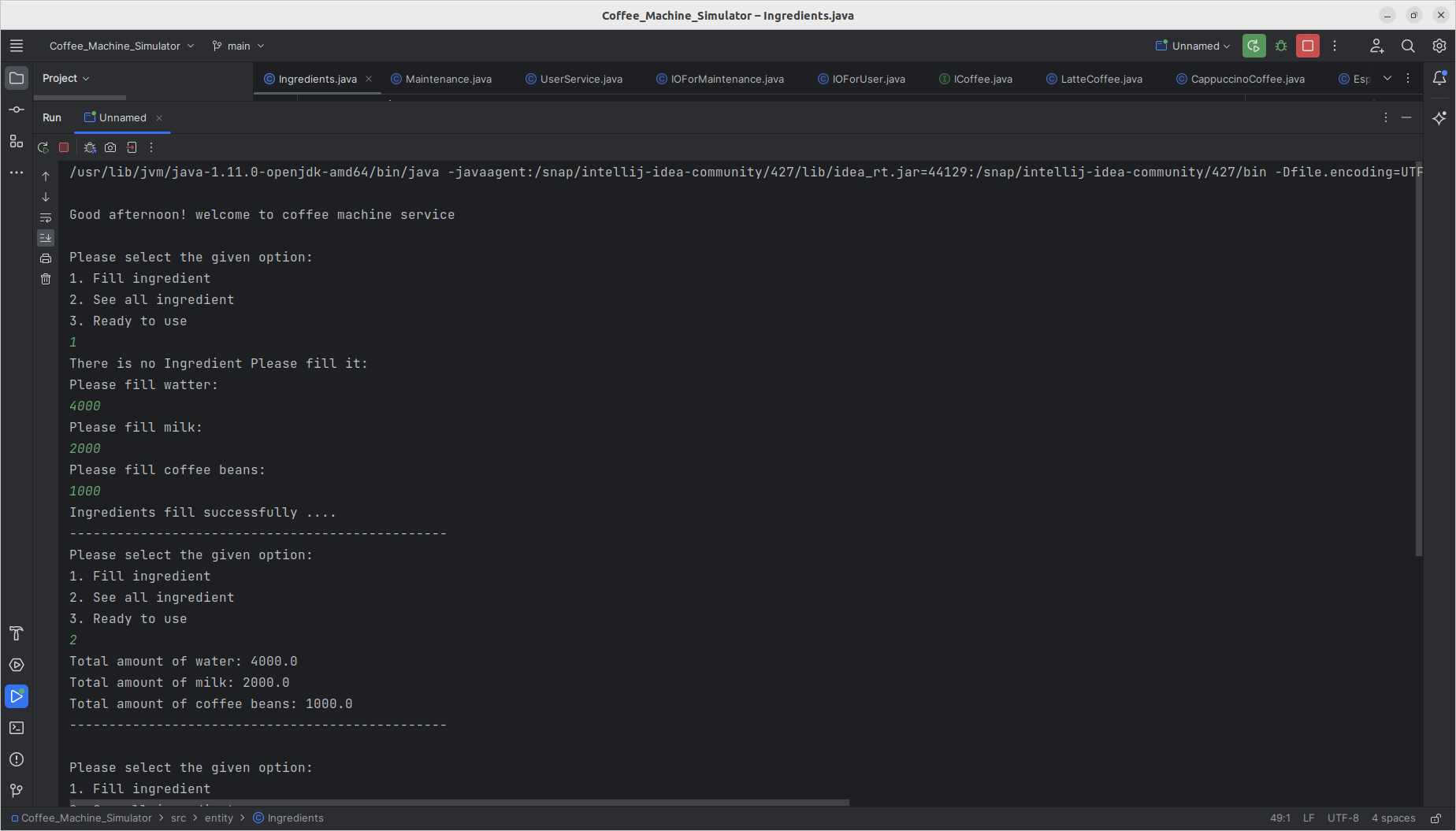Open the Project tool window icon

(17, 78)
